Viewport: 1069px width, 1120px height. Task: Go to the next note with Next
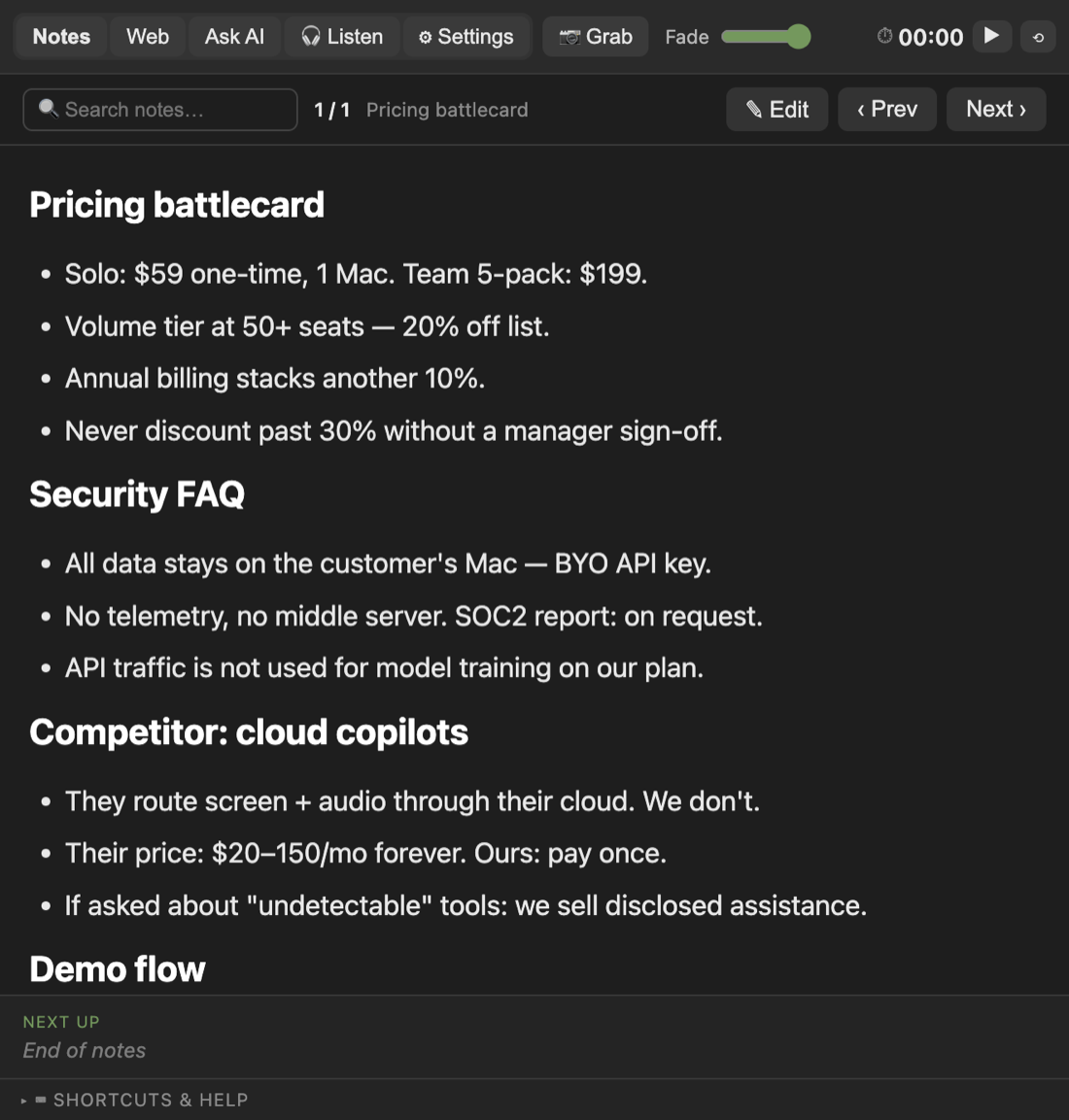tap(996, 110)
